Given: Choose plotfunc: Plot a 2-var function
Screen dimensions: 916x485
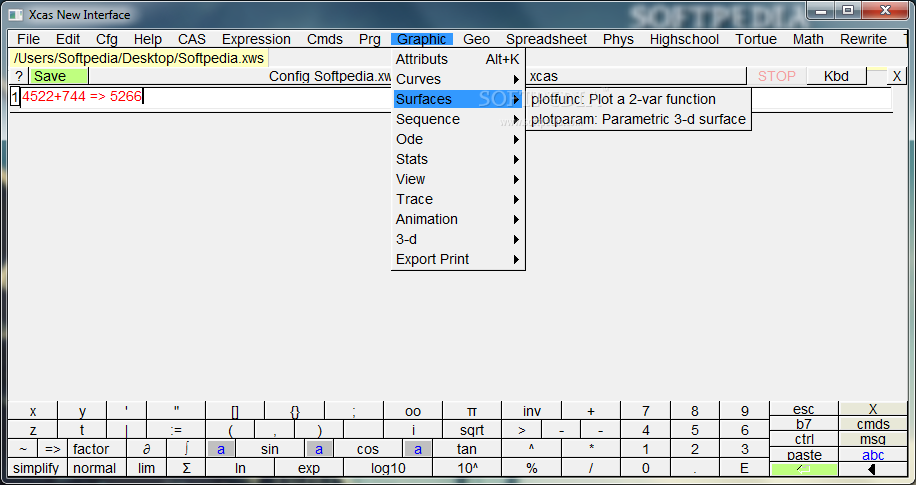Looking at the screenshot, I should click(x=638, y=99).
